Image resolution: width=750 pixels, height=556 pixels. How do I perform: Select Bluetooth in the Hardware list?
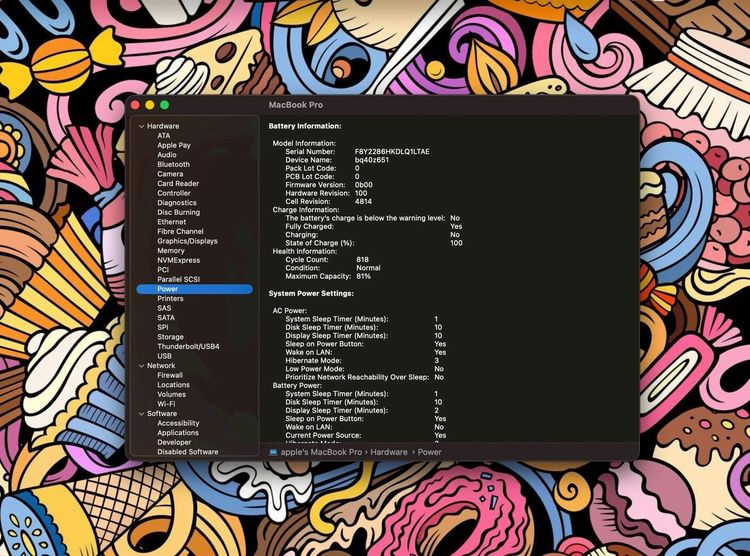[x=173, y=165]
